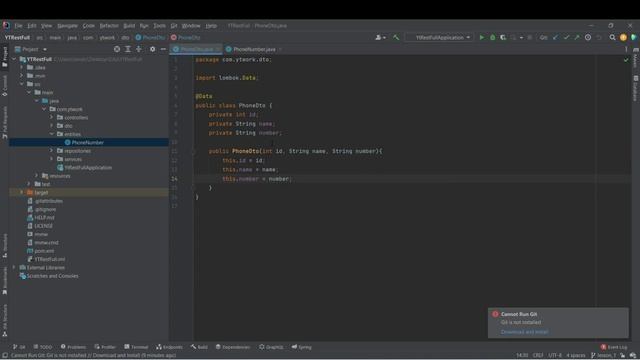The image size is (640, 360).
Task: Open editor tabs more options icon
Action: click(x=626, y=49)
